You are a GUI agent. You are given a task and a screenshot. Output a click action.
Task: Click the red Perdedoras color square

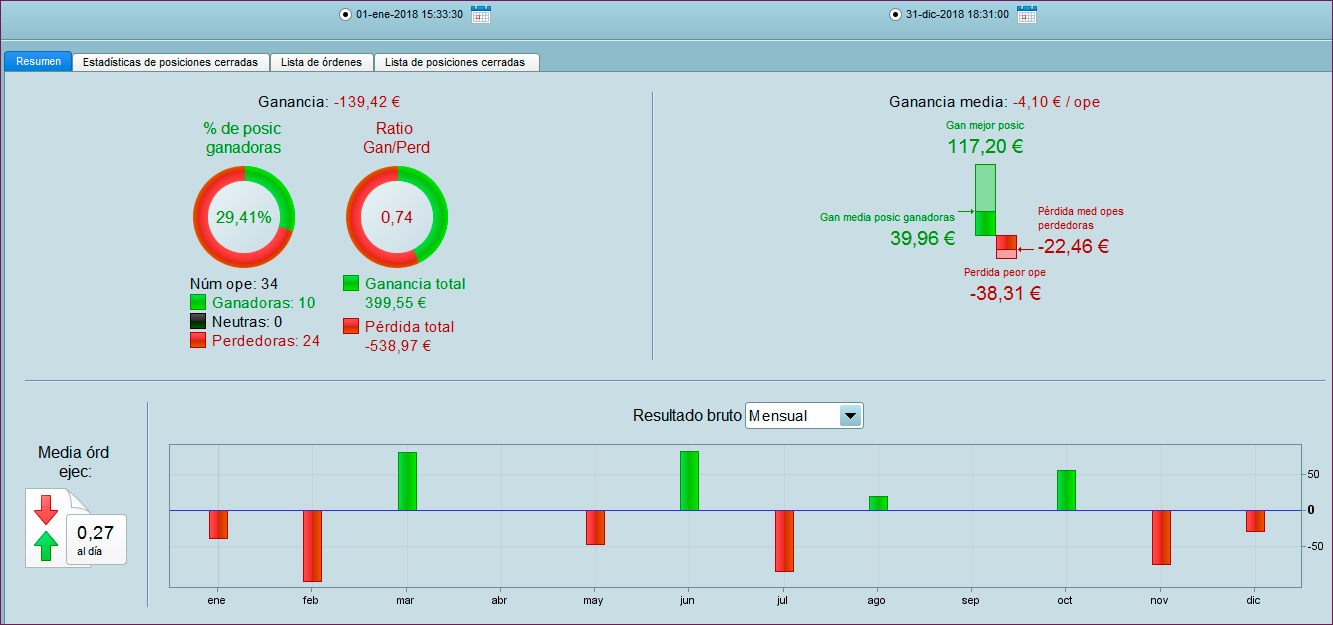pyautogui.click(x=198, y=340)
